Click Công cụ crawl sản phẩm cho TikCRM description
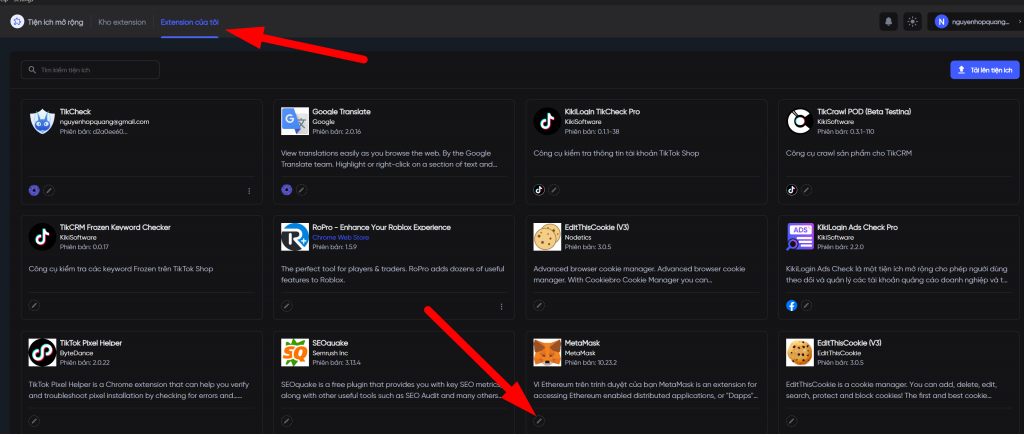The image size is (1024, 434). (848, 153)
